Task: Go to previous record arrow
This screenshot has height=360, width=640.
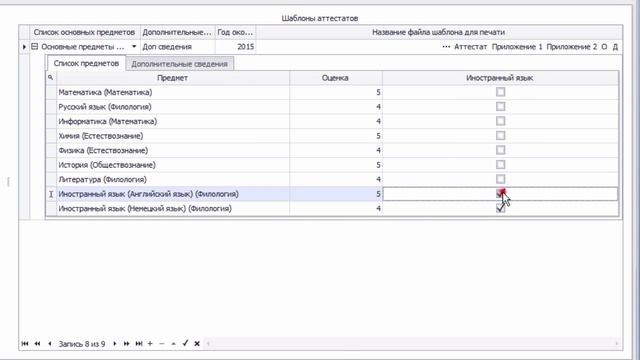Action: click(x=50, y=344)
